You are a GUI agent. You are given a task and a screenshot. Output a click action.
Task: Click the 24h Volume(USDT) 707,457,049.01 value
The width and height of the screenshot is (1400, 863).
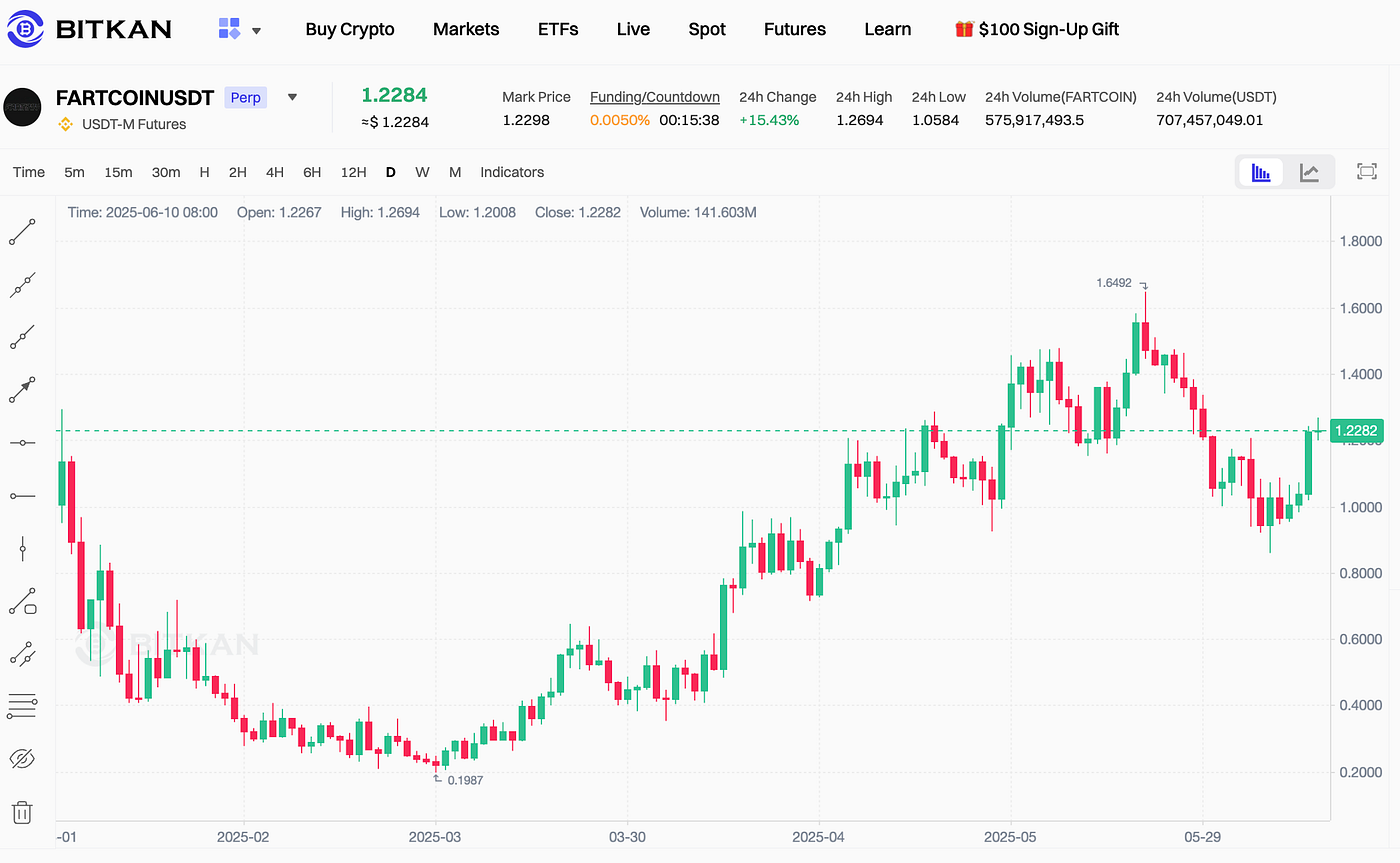coord(1210,120)
